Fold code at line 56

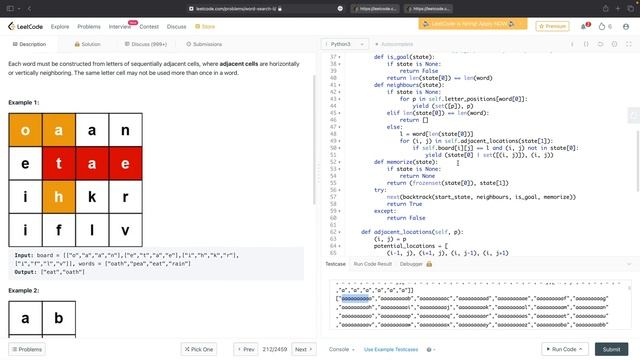pos(339,190)
